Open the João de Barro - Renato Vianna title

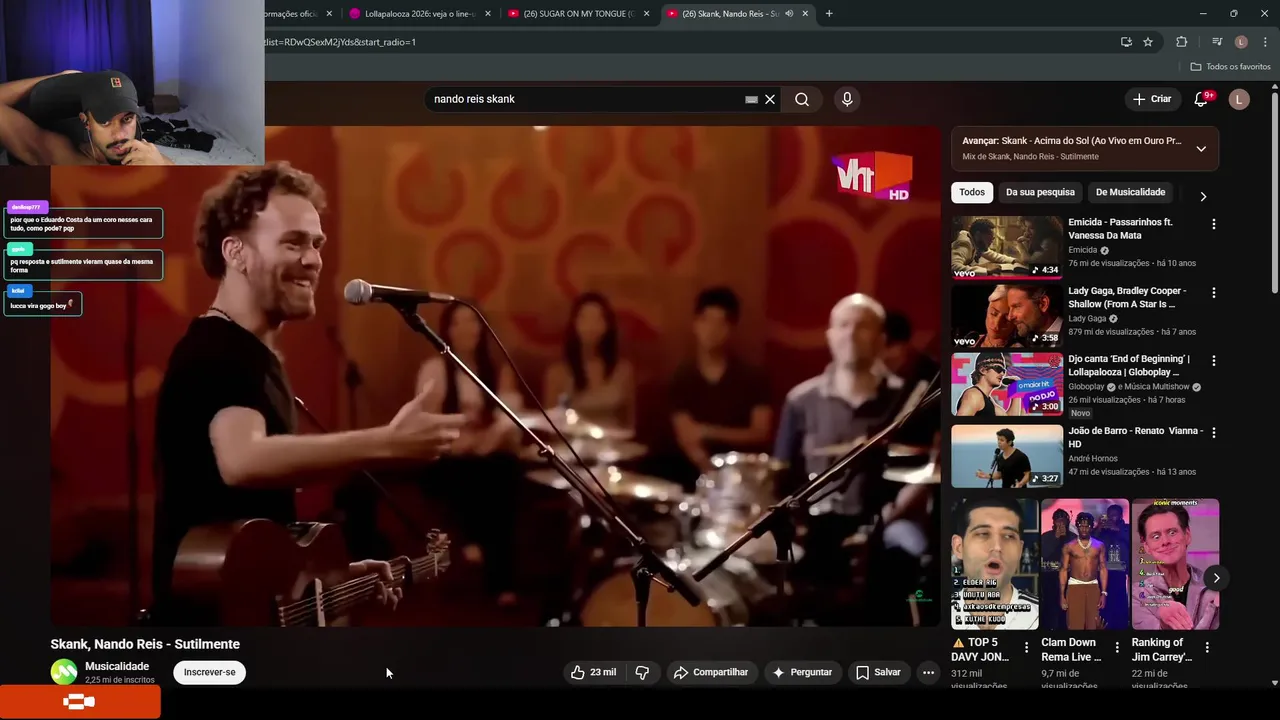coord(1135,437)
